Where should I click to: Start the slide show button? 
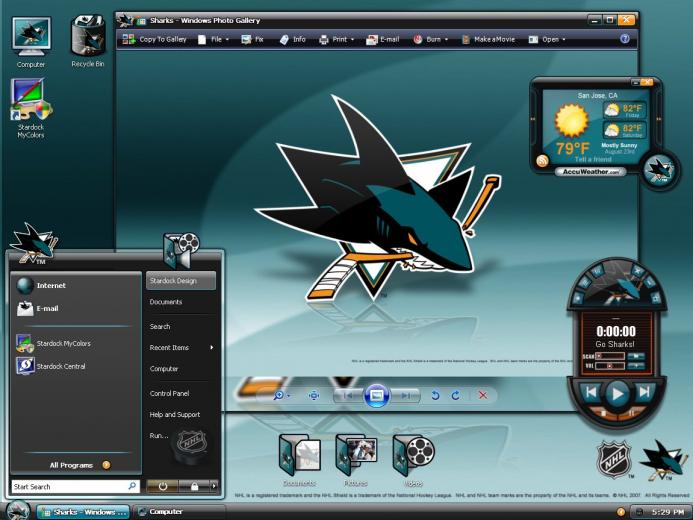pyautogui.click(x=377, y=395)
